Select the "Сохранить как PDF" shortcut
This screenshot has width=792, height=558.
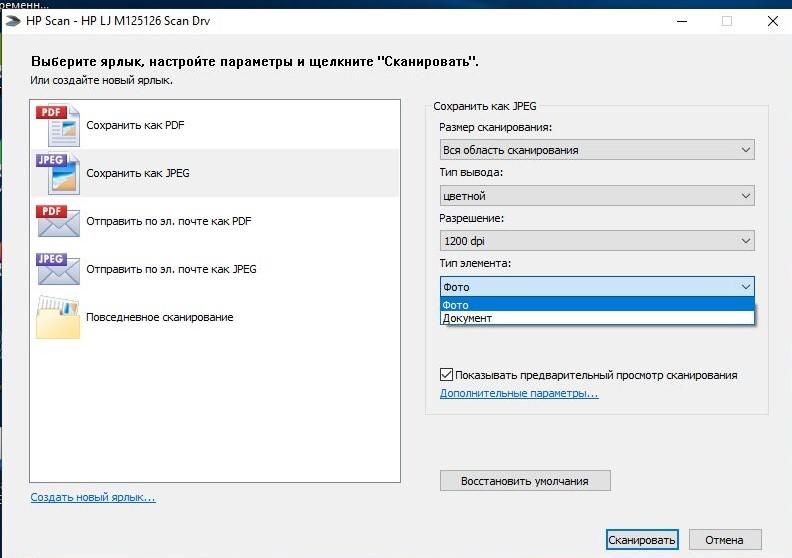[x=215, y=125]
